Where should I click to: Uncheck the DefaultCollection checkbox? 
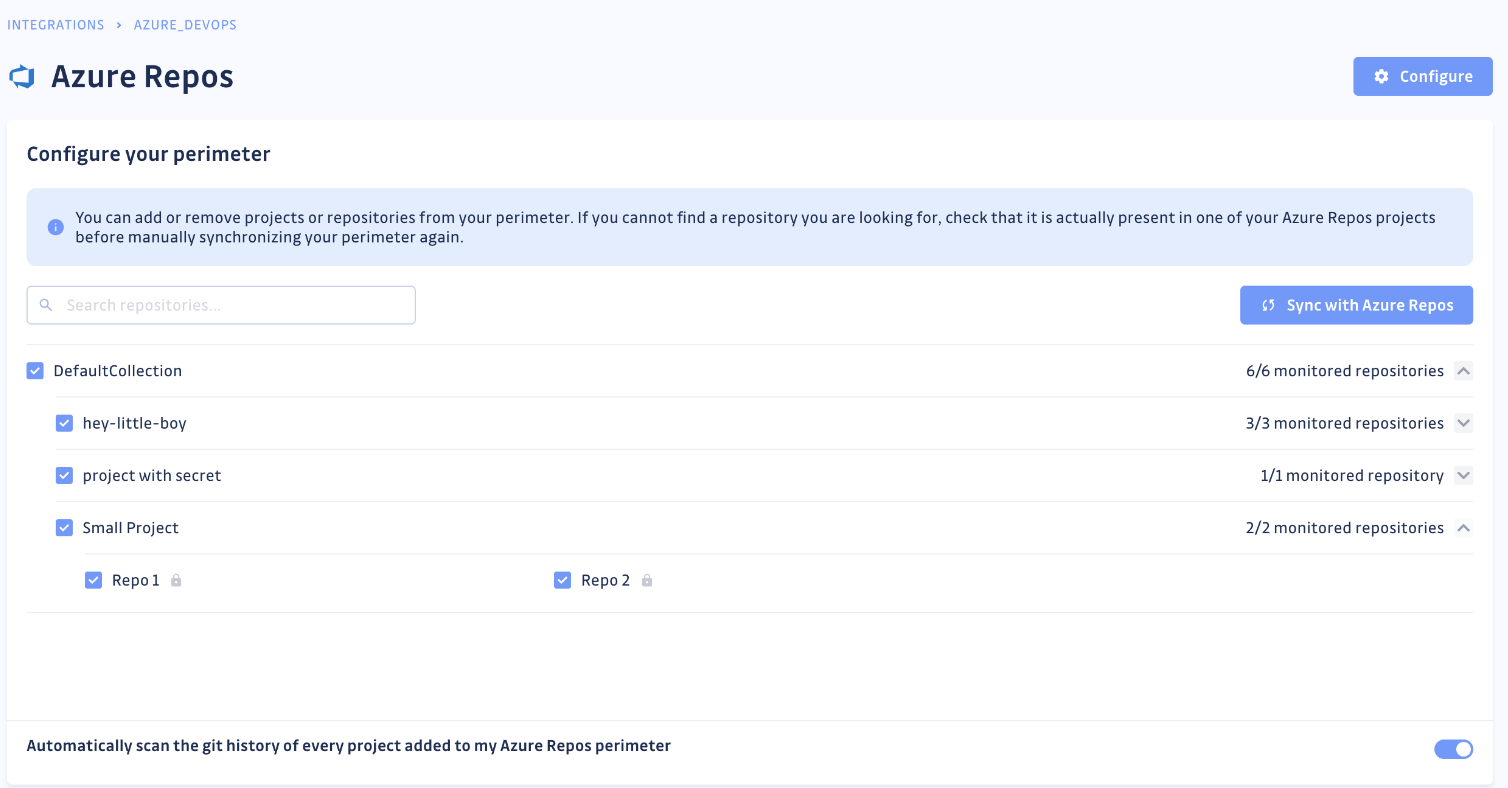[35, 371]
